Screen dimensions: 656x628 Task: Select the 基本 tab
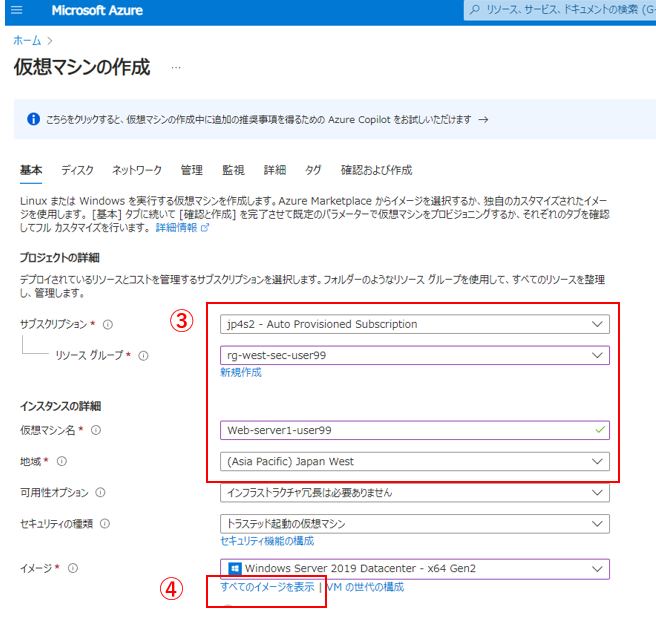point(31,170)
